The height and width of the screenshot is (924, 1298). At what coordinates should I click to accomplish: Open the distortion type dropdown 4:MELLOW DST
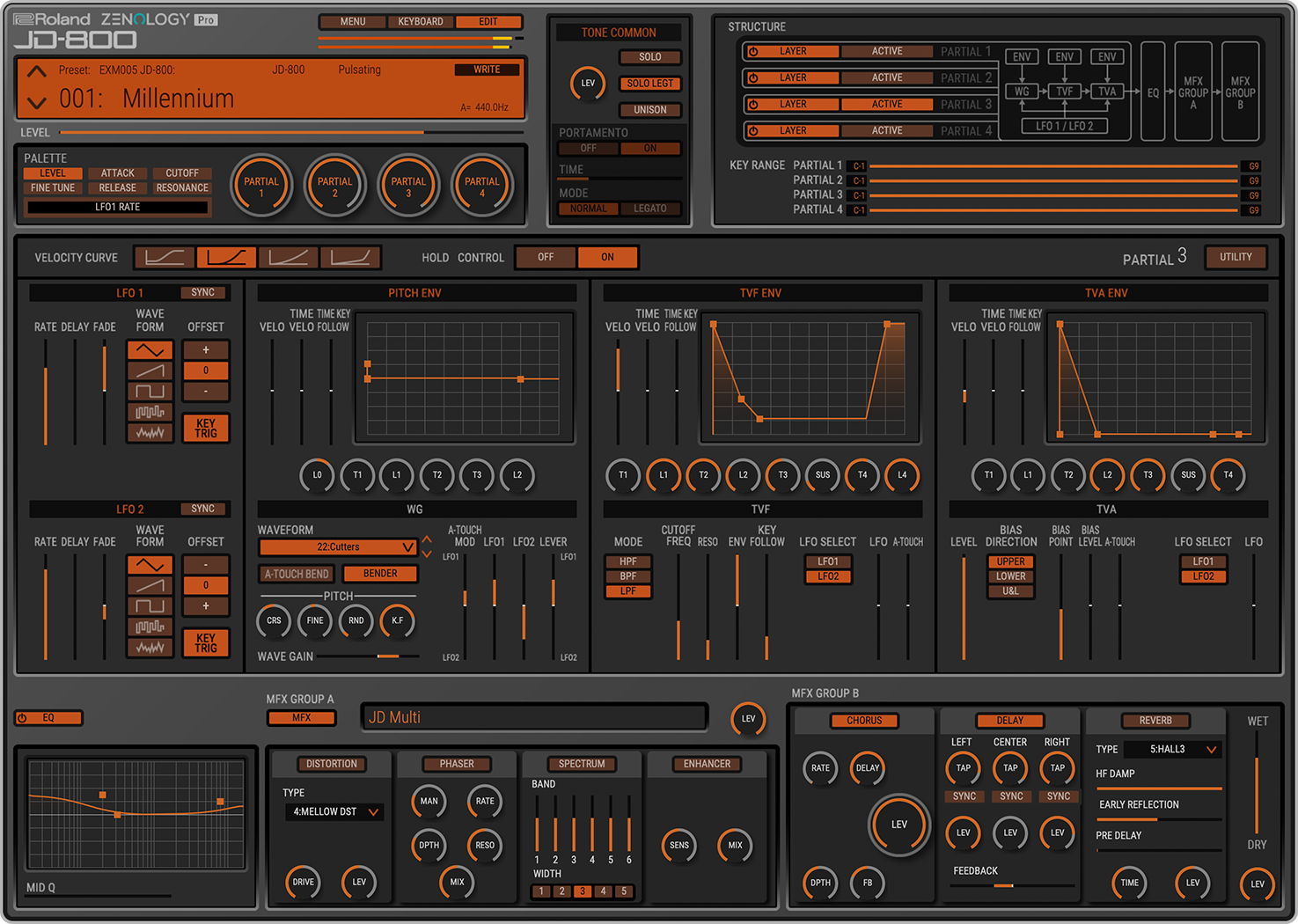[x=334, y=811]
